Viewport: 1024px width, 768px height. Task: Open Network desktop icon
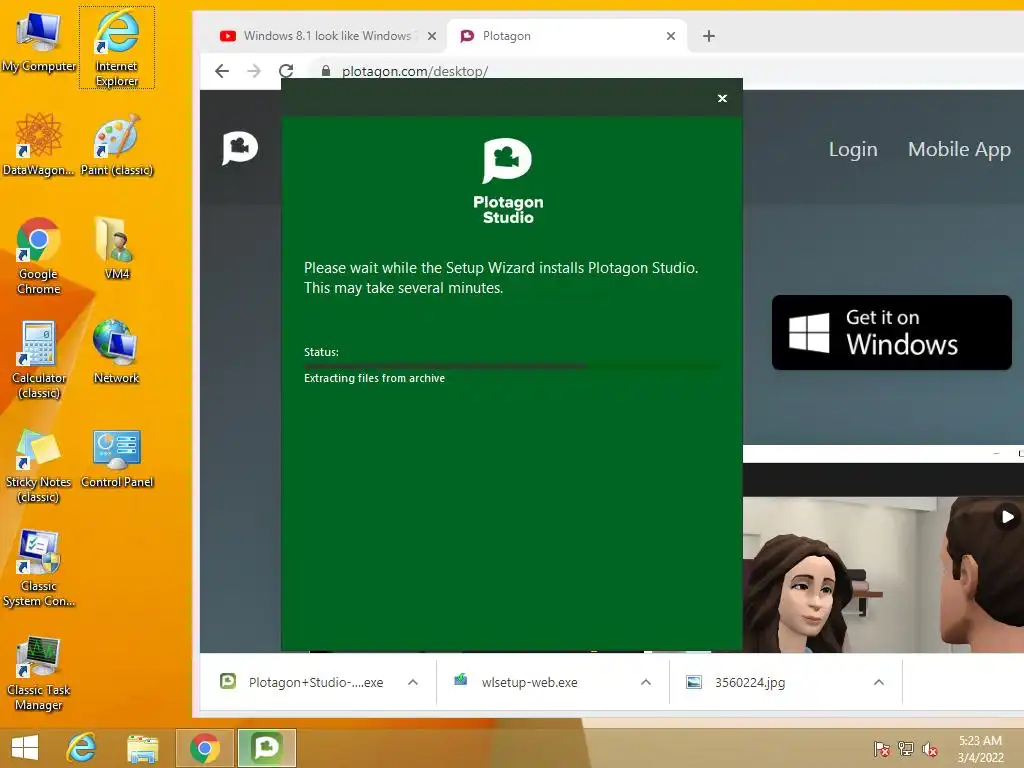(116, 353)
